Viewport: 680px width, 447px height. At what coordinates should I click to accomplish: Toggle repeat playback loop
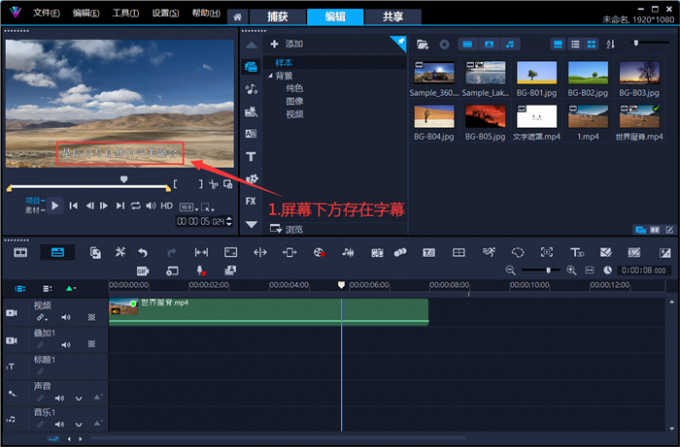pos(135,206)
